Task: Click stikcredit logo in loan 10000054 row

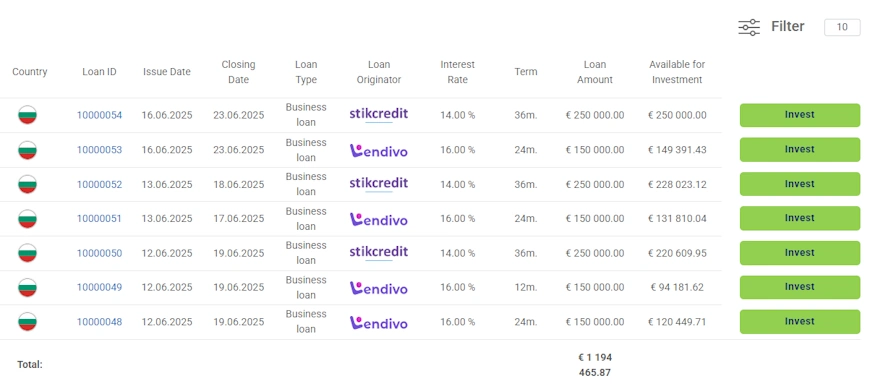Action: [x=378, y=116]
